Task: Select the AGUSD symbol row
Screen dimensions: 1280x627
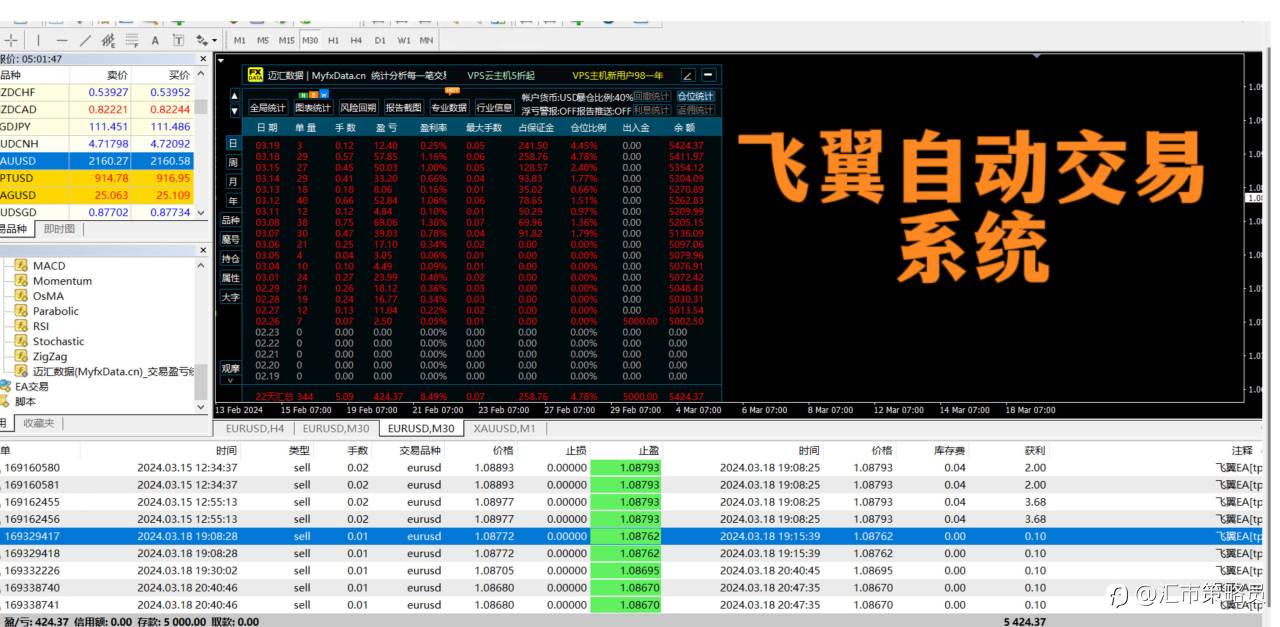Action: tap(97, 194)
